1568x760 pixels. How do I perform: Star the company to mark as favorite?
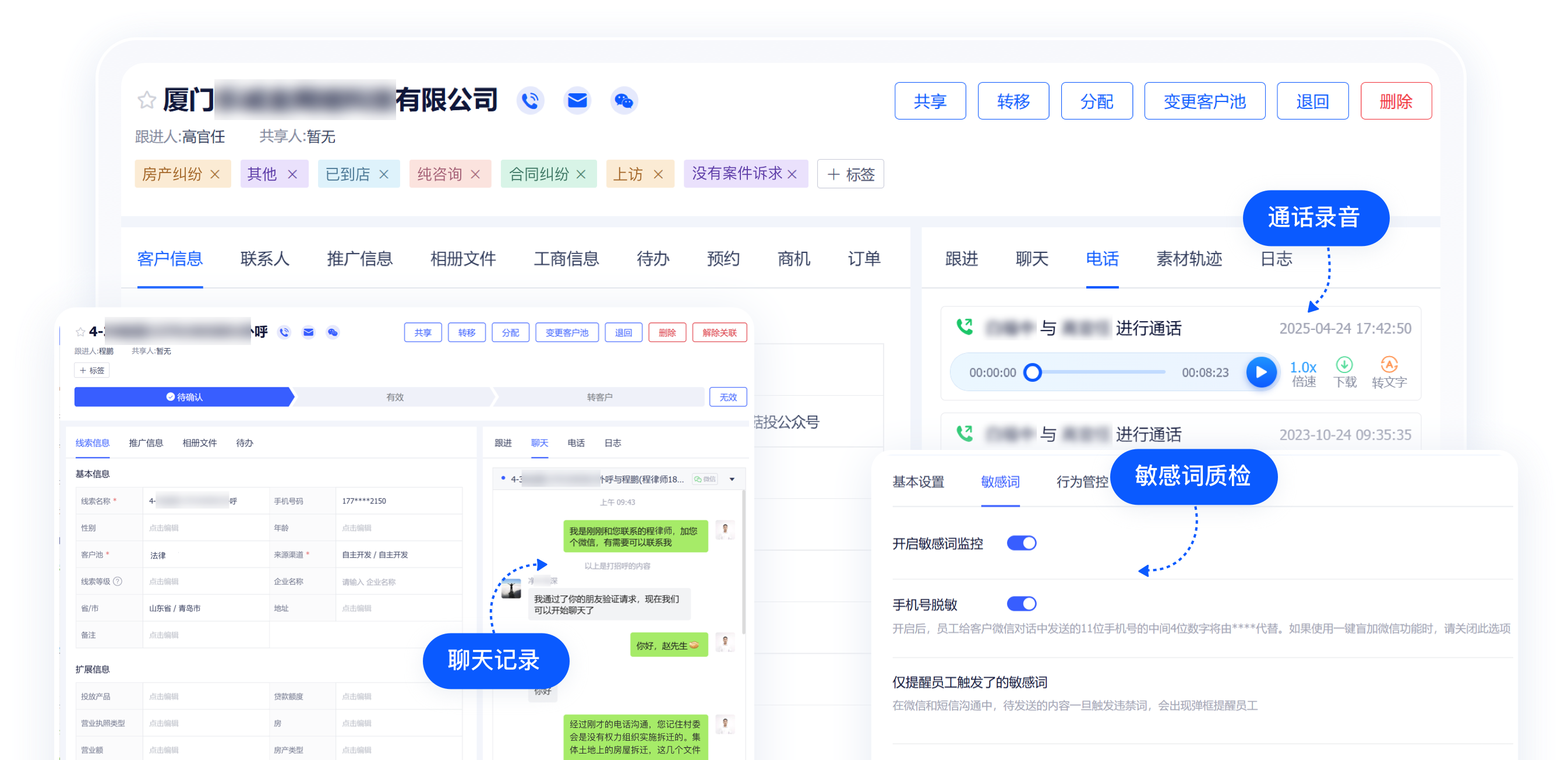146,100
